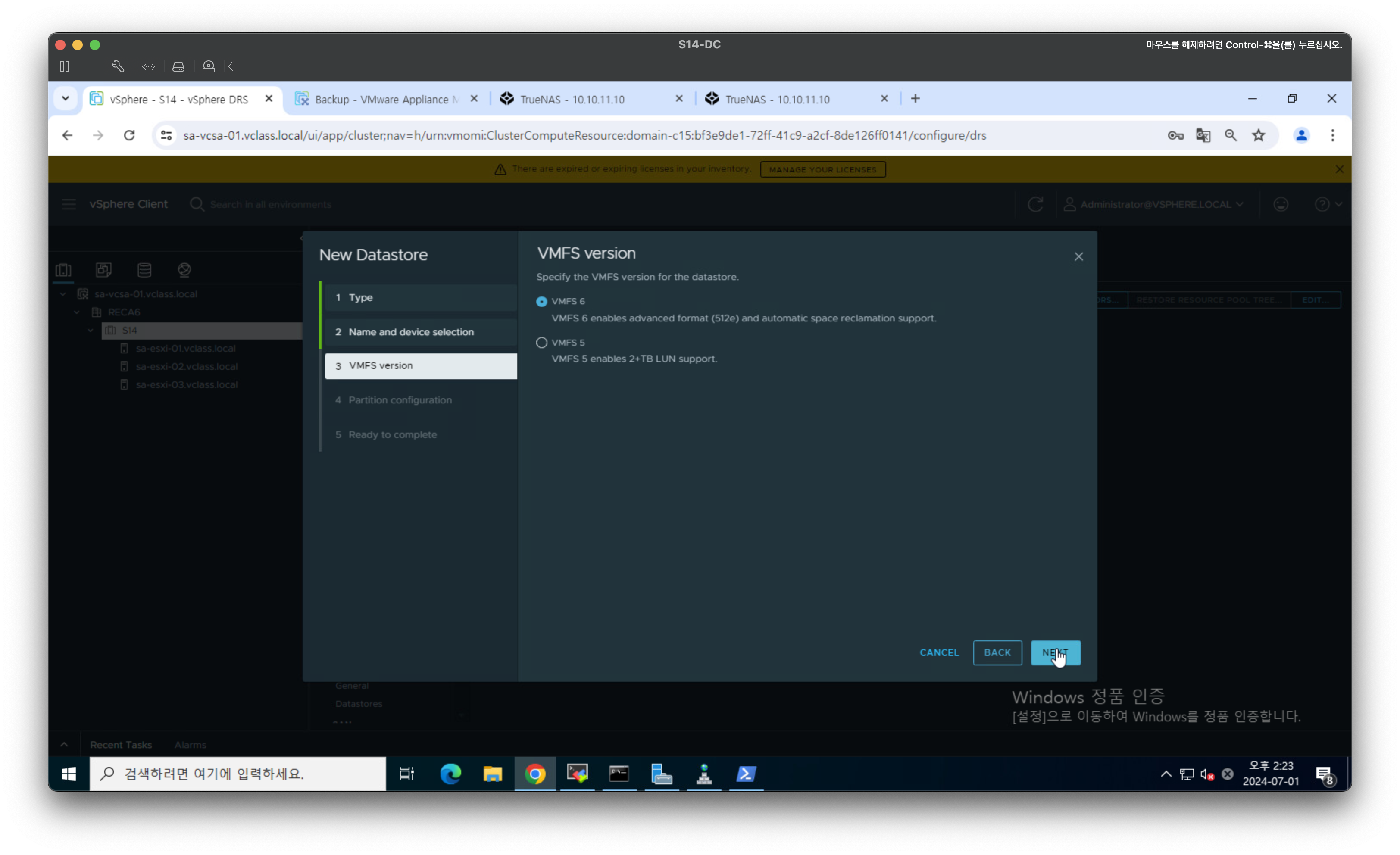Expand Chrome tab search dropdown arrow
Viewport: 1400px width, 855px height.
[66, 98]
